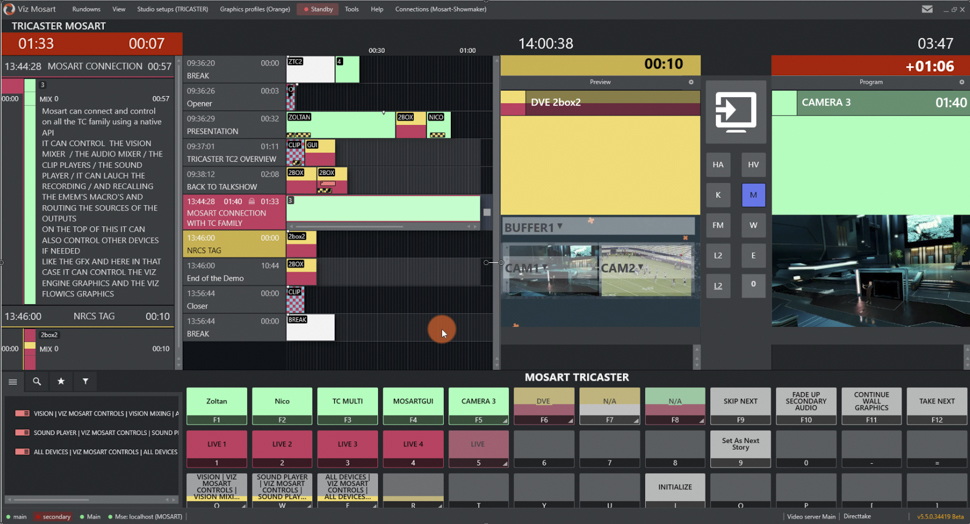Click the ZOLTAN item in PRESENTATION timeline
Viewport: 970px width, 524px height.
pyautogui.click(x=340, y=125)
